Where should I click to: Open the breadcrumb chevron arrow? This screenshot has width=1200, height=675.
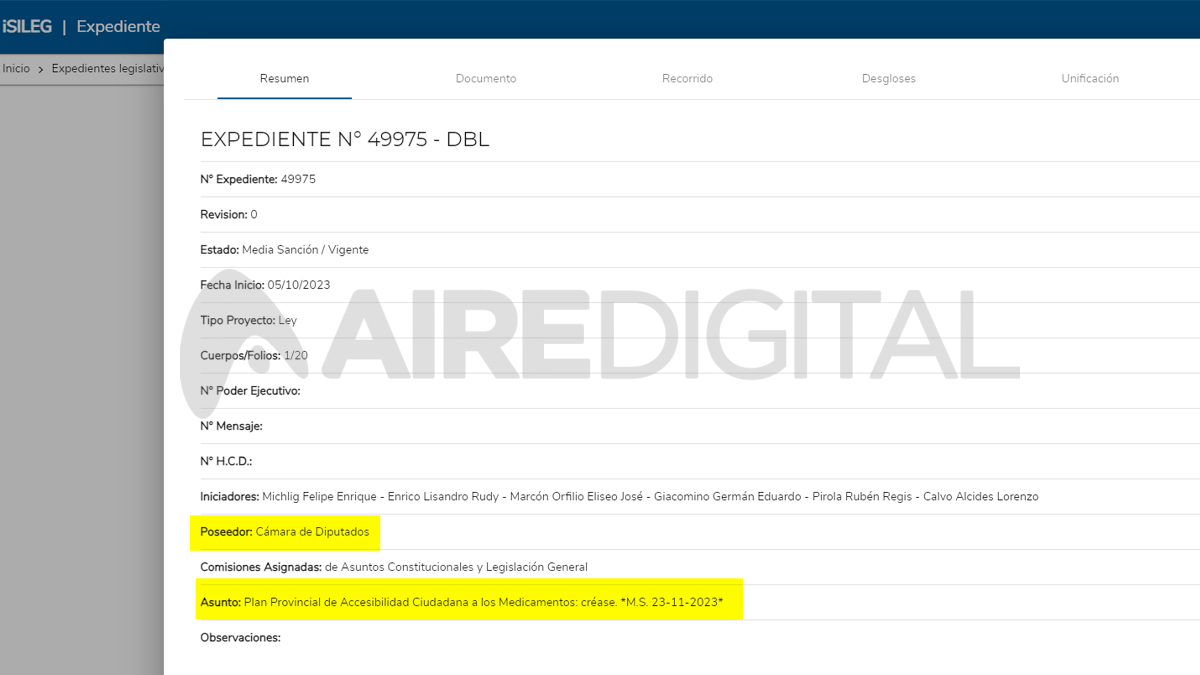40,68
